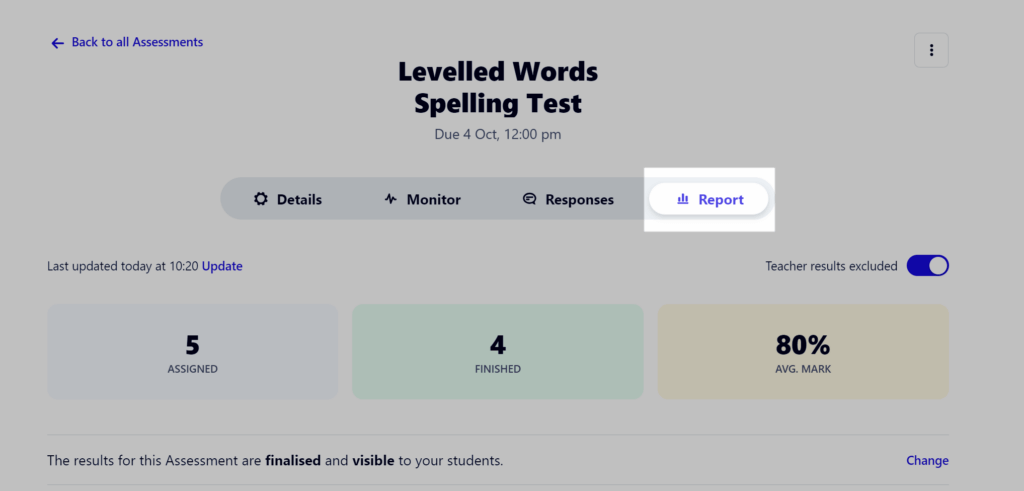Image resolution: width=1024 pixels, height=491 pixels.
Task: Click the Assigned count card
Action: point(193,352)
